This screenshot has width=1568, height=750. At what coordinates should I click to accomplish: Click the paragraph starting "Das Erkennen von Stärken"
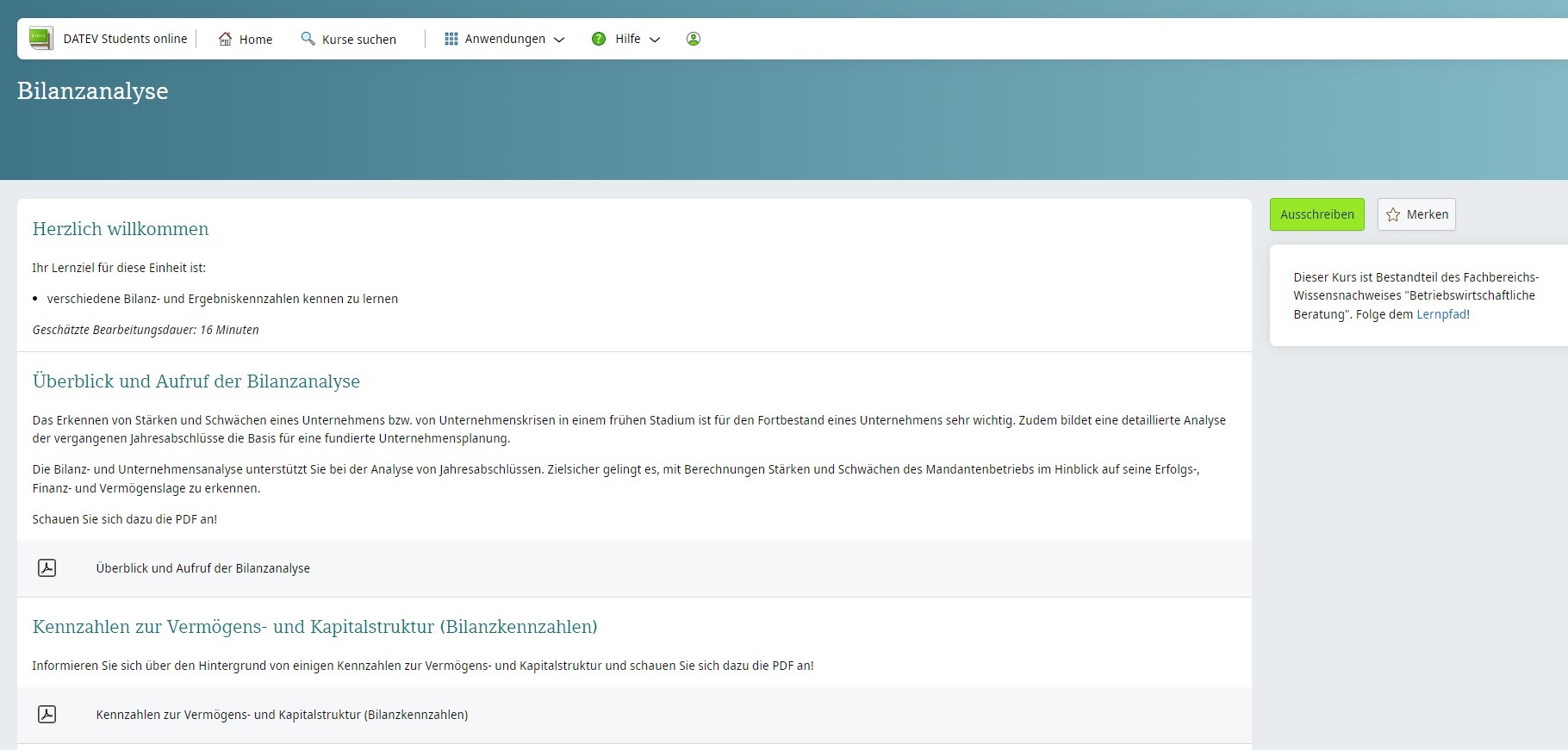(x=629, y=429)
